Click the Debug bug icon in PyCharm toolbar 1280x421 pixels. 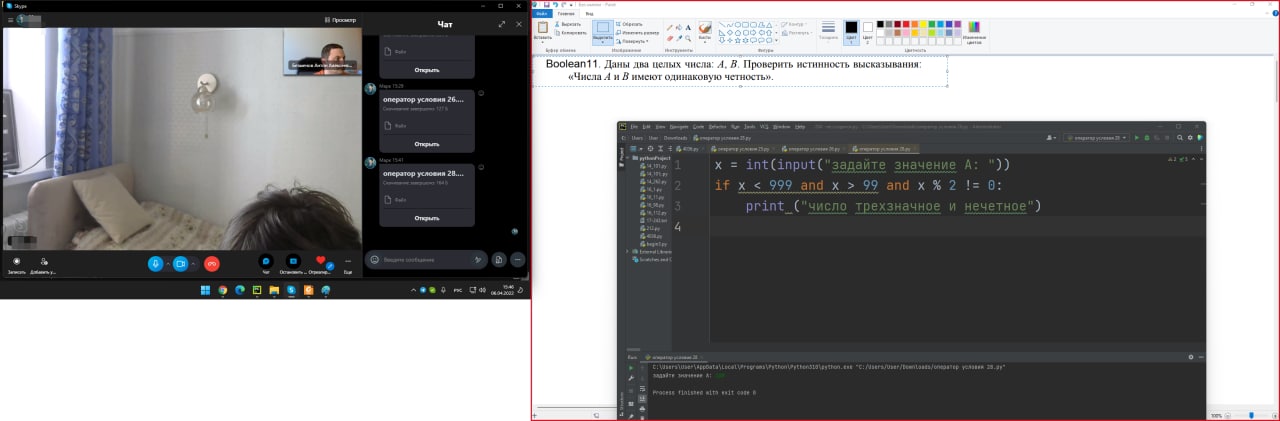[x=1146, y=138]
